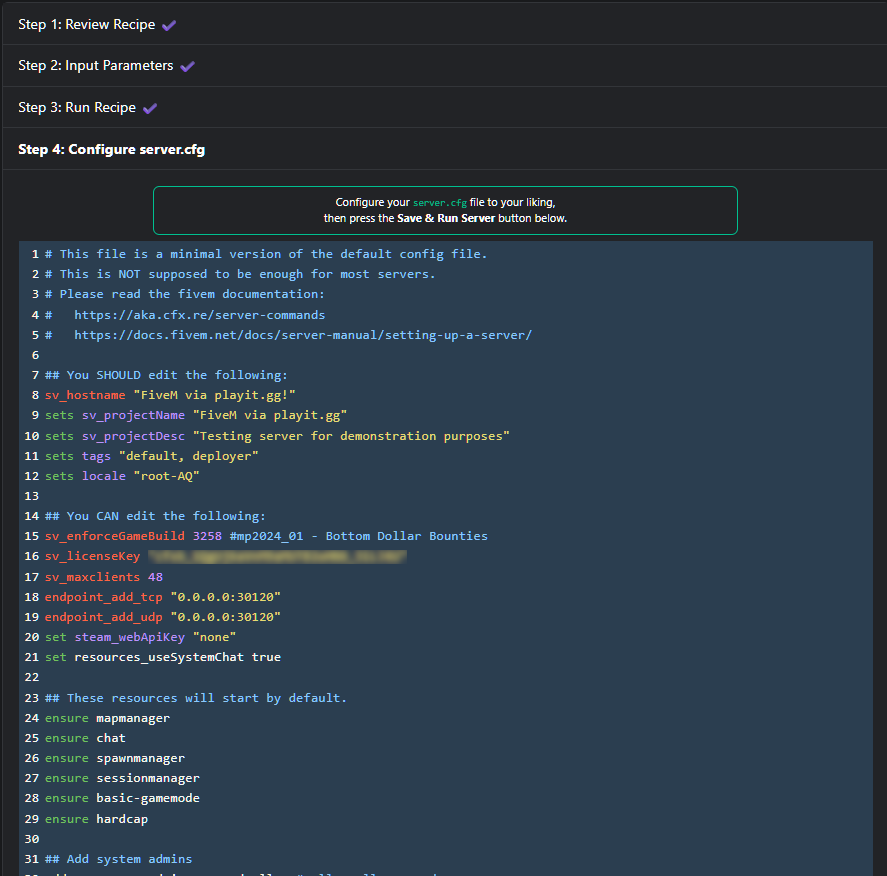Viewport: 887px width, 876px height.
Task: Click the endpoint_add_tcp value "0.0.0.0:30120"
Action: 226,597
